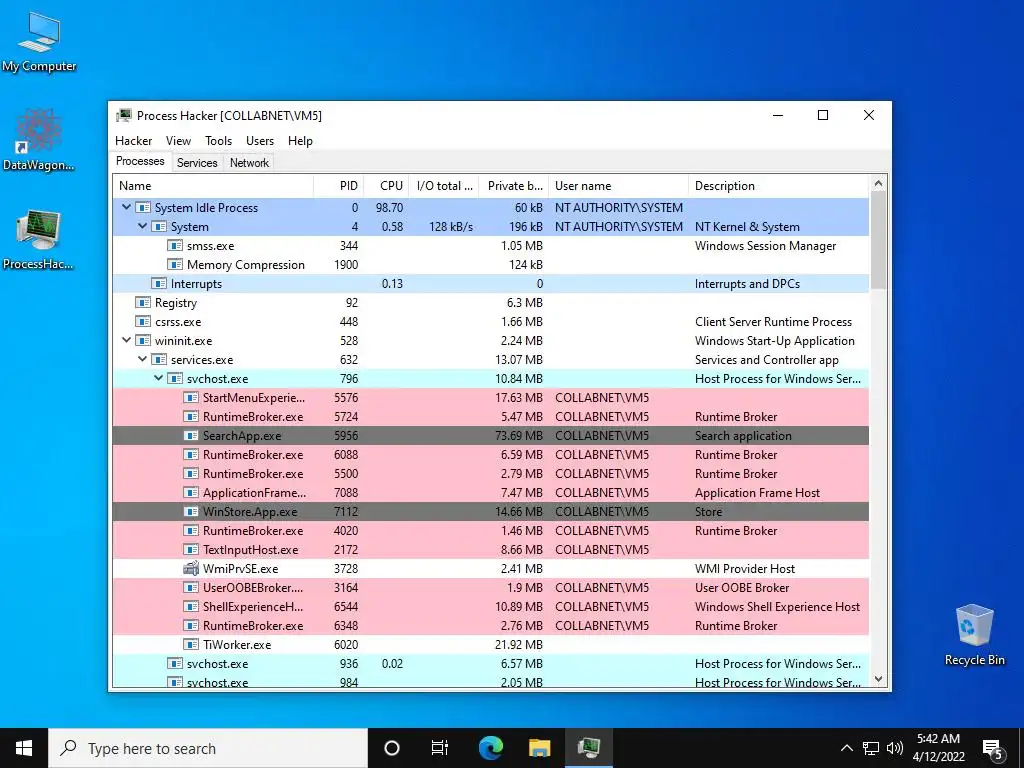
Task: Select ShellExperienceH... process row
Action: pyautogui.click(x=490, y=606)
